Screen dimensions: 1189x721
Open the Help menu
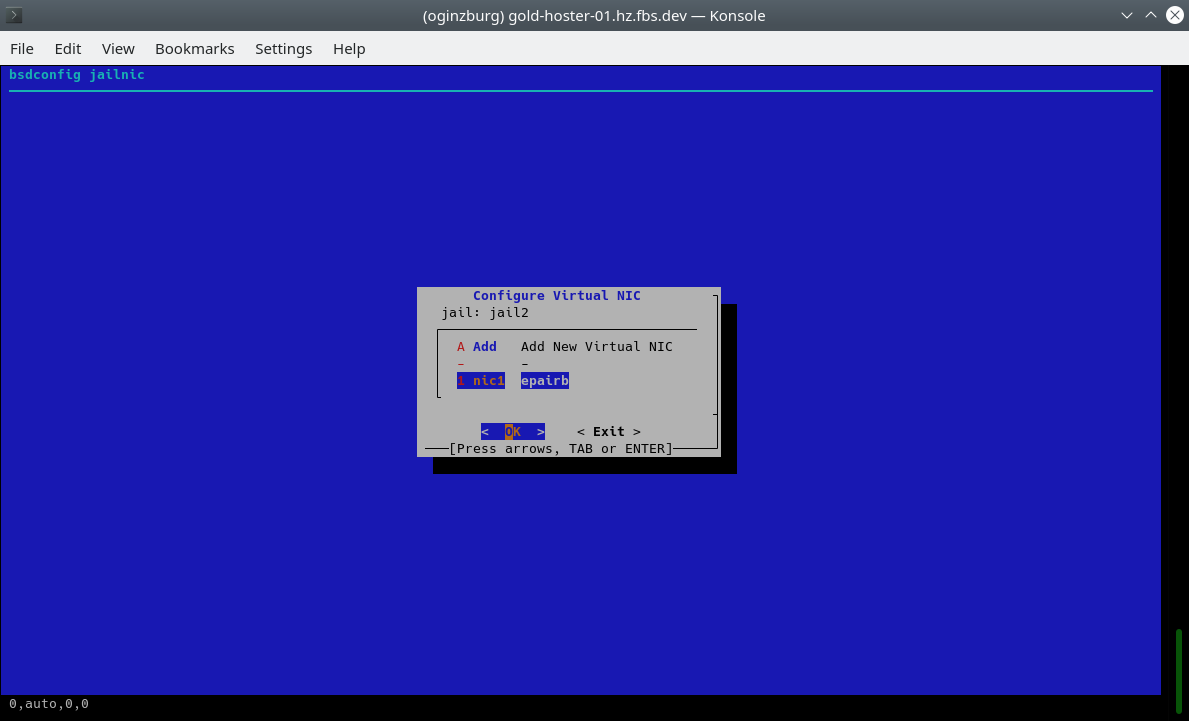click(349, 49)
